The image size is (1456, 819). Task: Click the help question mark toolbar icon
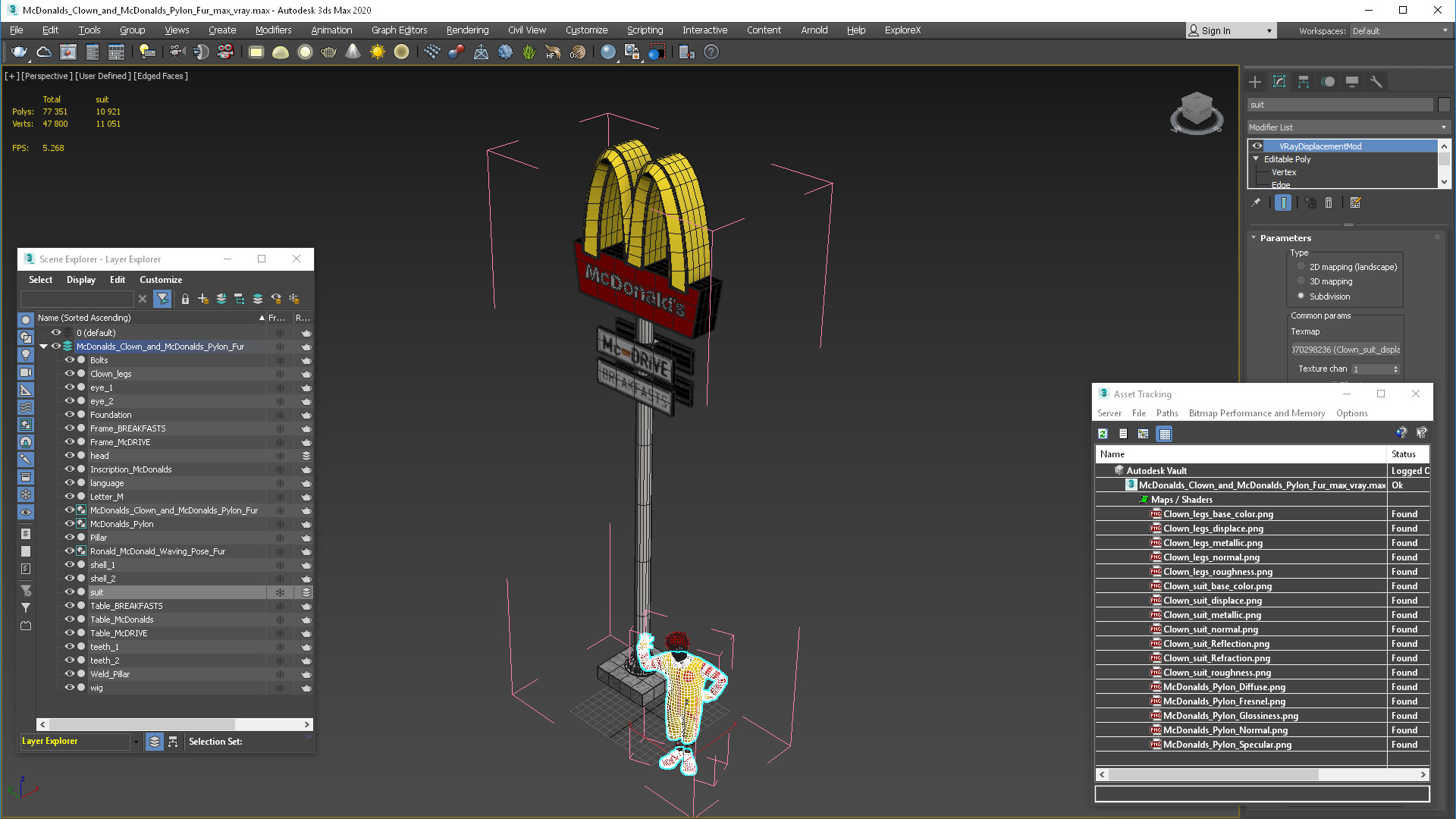click(711, 52)
